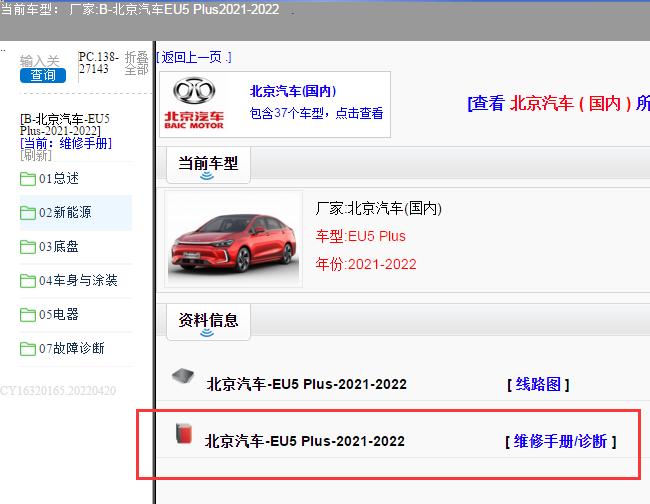650x504 pixels.
Task: Click the PC.138-27143 code text
Action: click(99, 63)
